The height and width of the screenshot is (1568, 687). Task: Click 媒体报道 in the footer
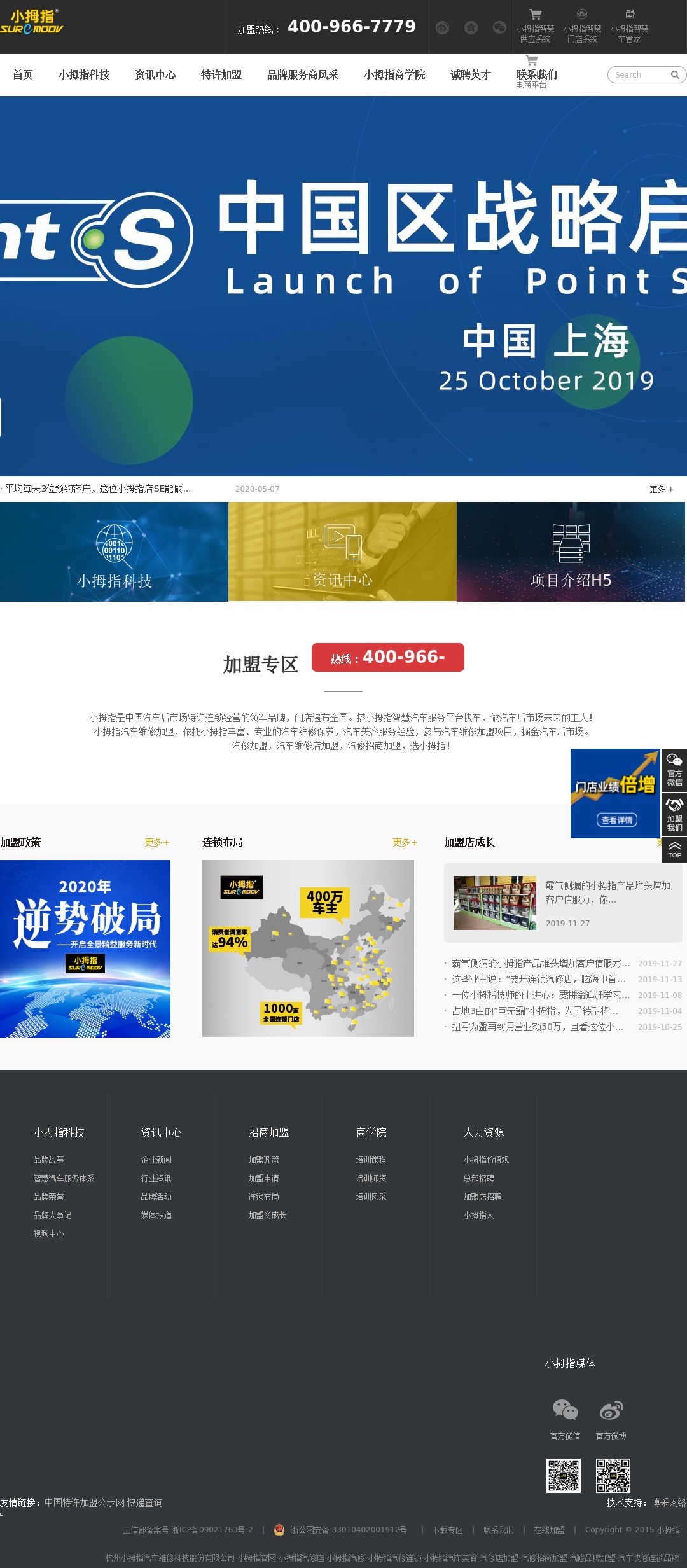click(x=156, y=1215)
